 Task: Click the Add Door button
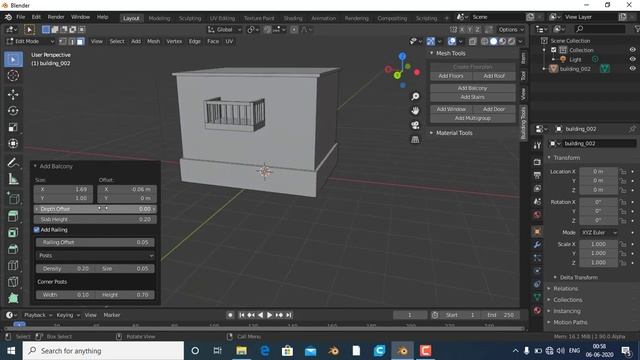494,109
